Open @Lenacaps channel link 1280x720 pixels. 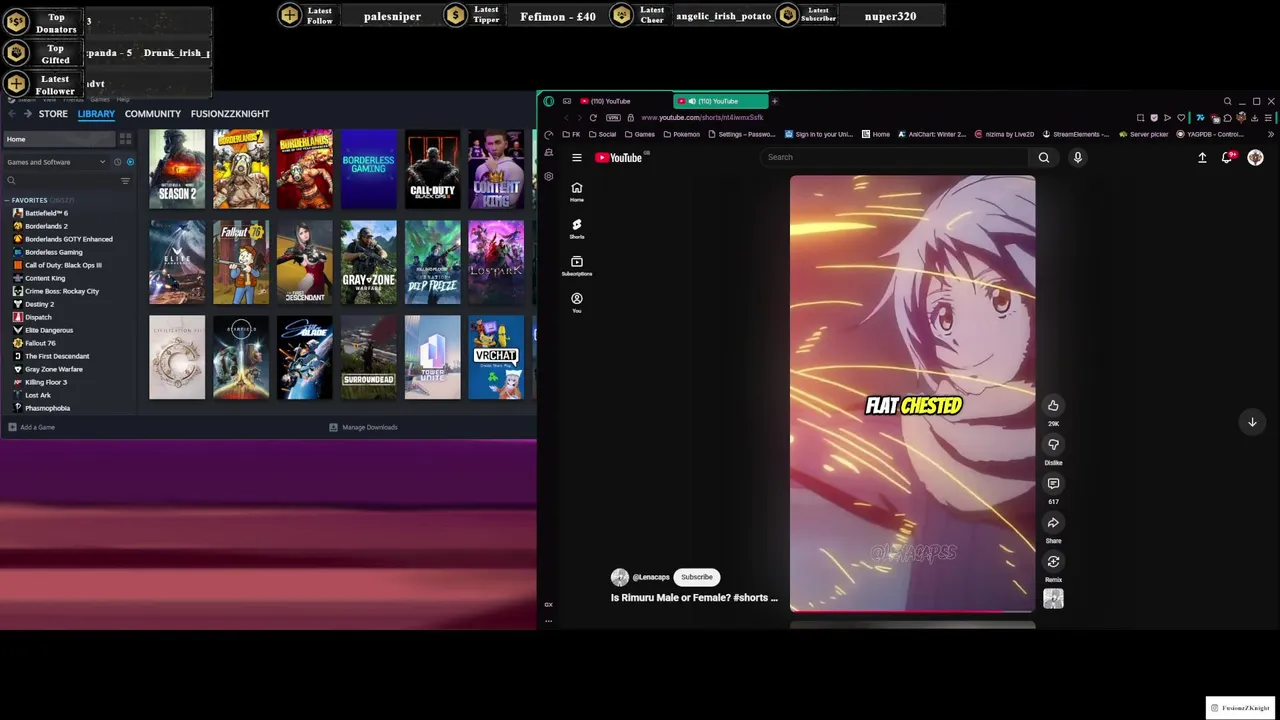[651, 577]
